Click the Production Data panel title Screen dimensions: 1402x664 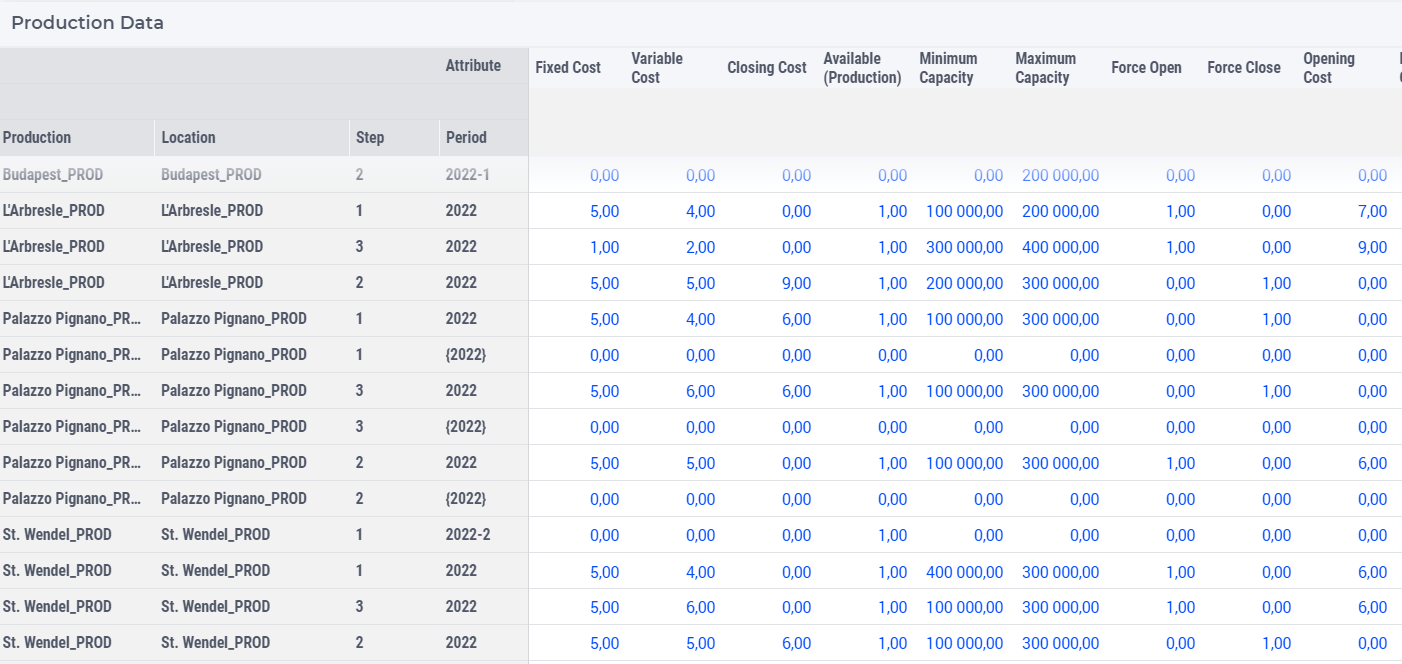point(87,22)
